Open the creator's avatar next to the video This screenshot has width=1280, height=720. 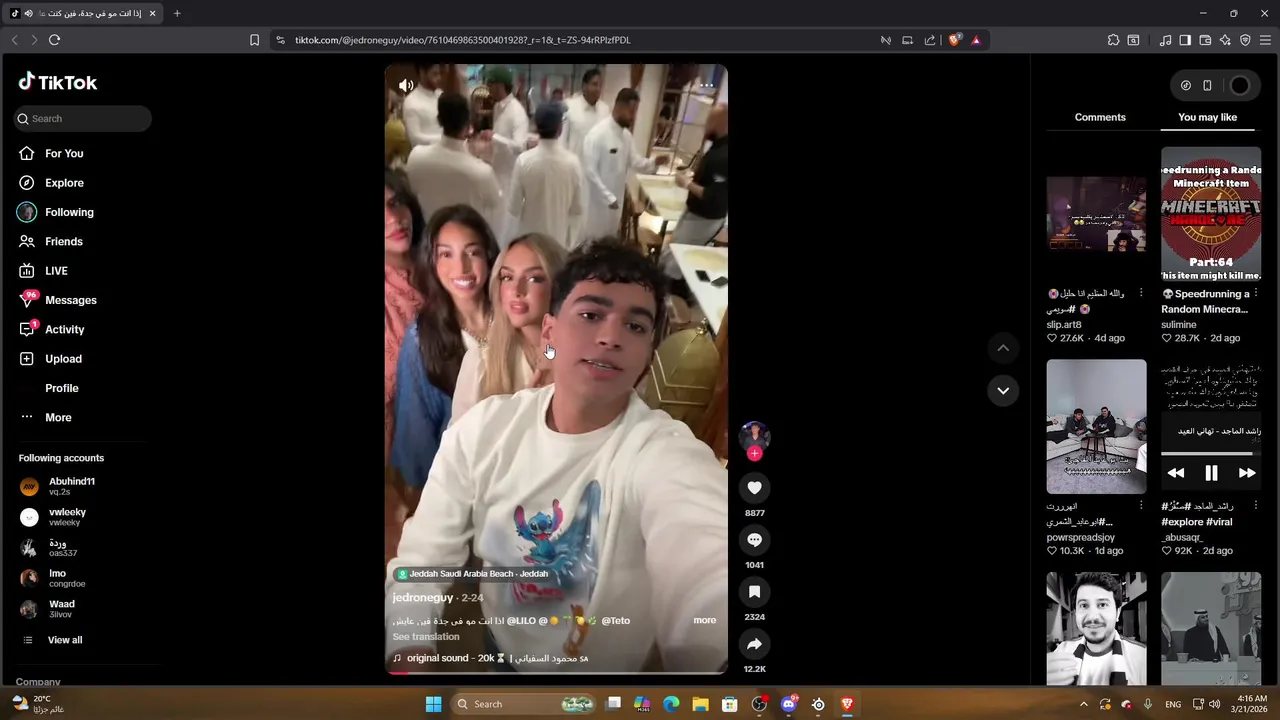click(755, 436)
